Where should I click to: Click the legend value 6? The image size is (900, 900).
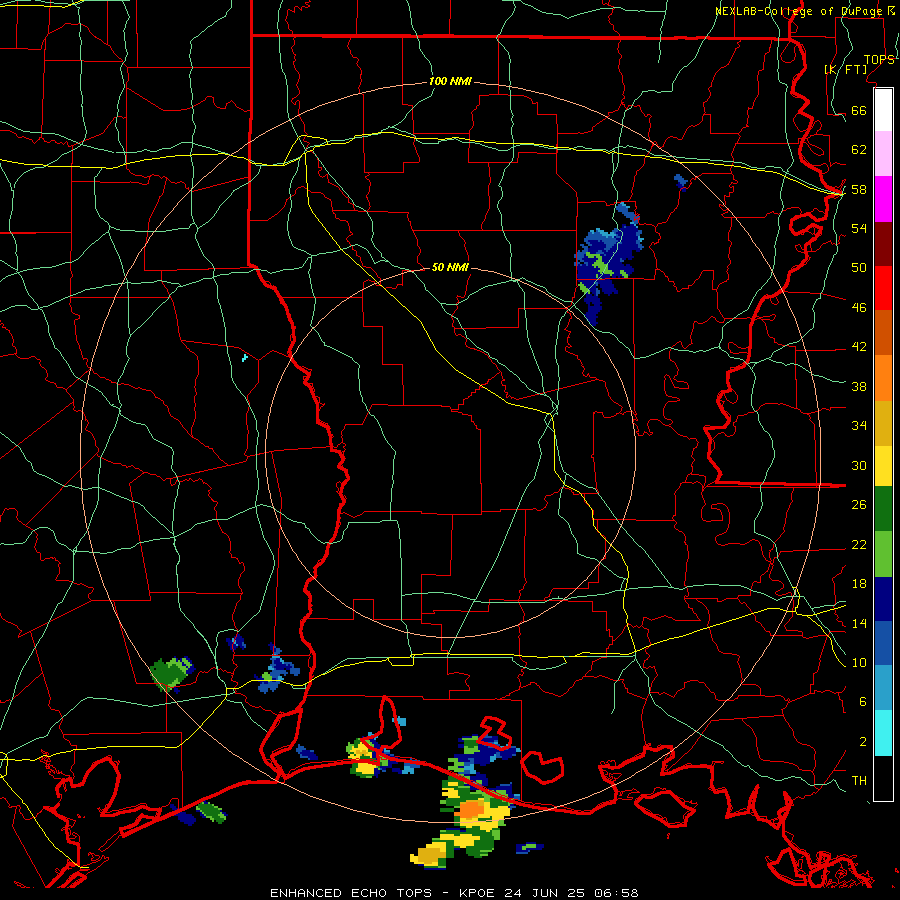[x=862, y=701]
